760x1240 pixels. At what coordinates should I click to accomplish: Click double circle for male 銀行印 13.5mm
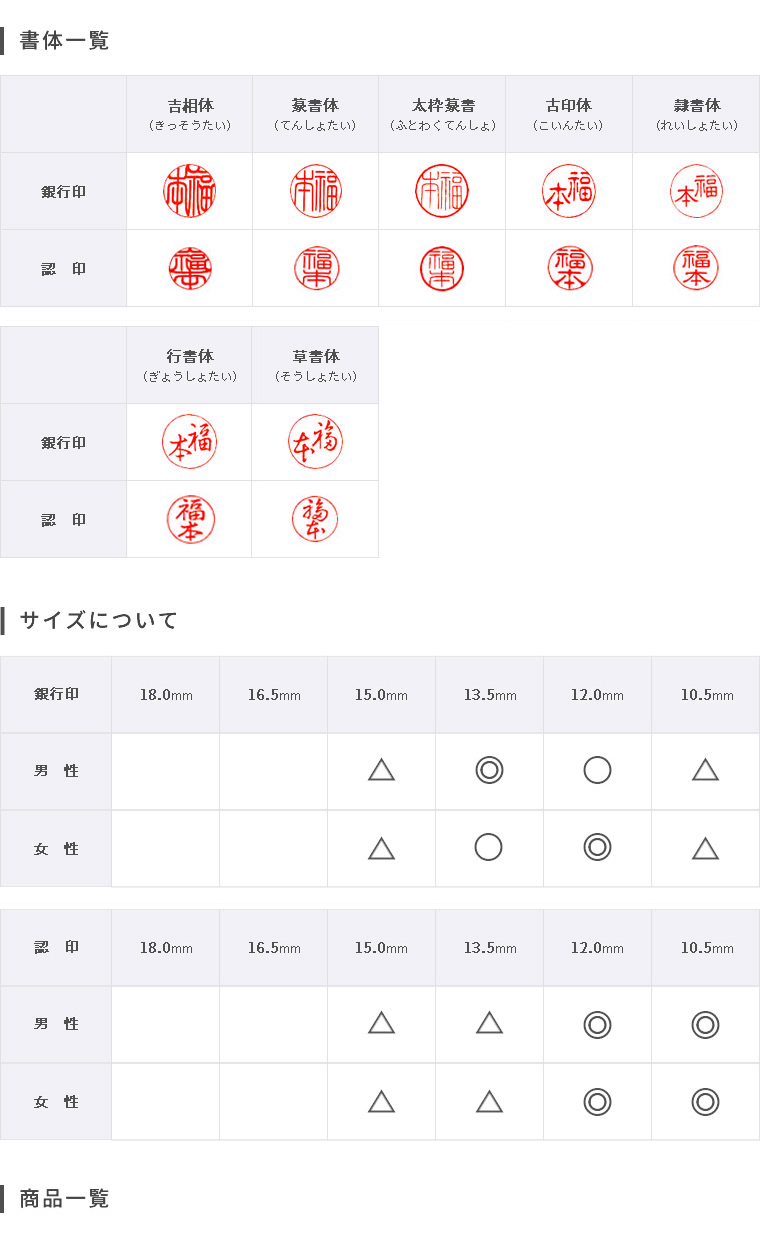pos(489,770)
